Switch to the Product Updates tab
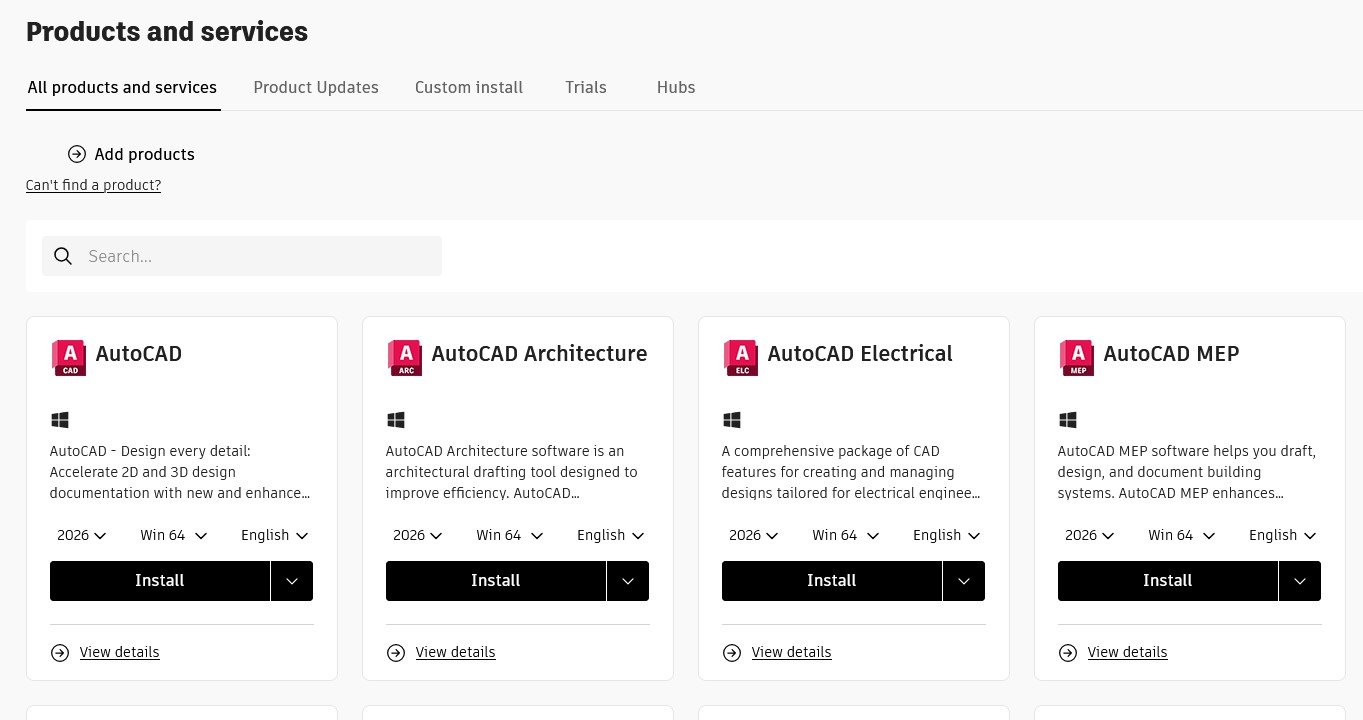This screenshot has height=720, width=1363. [316, 88]
